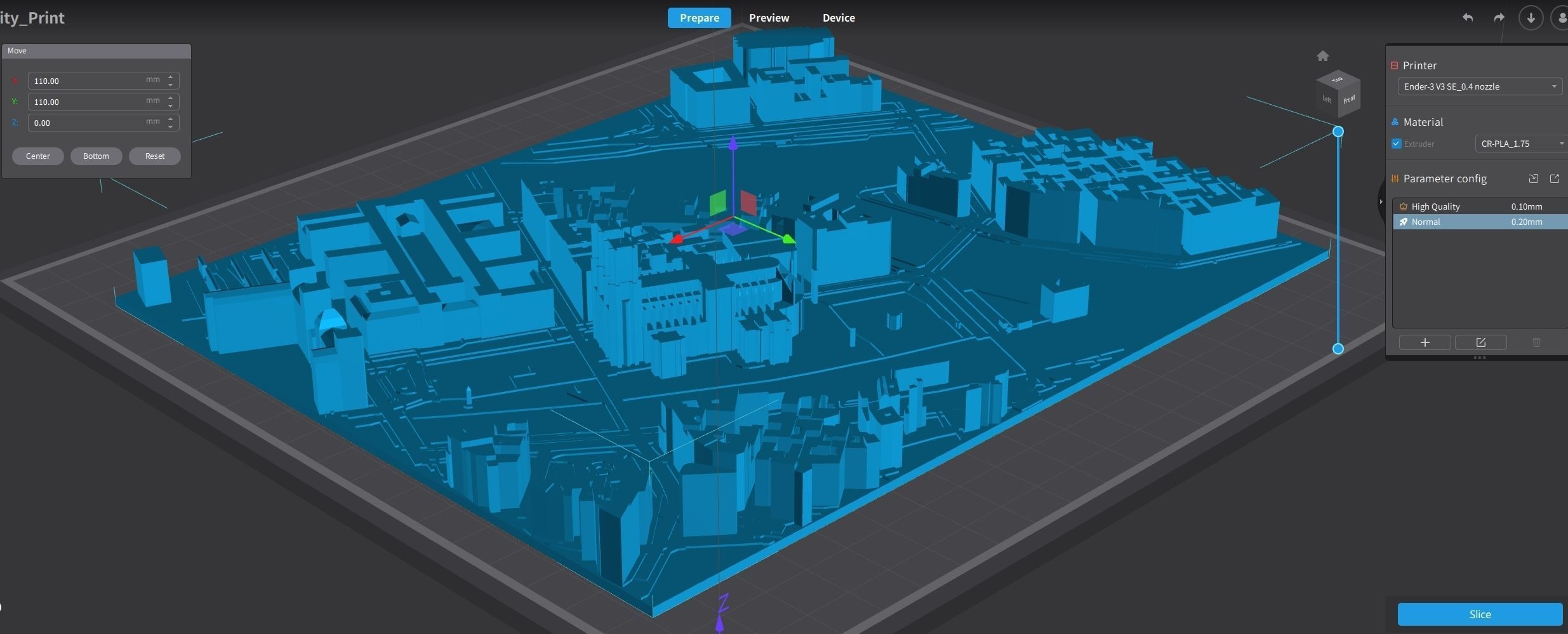Increase the X position value
The image size is (1568, 634).
pyautogui.click(x=170, y=77)
